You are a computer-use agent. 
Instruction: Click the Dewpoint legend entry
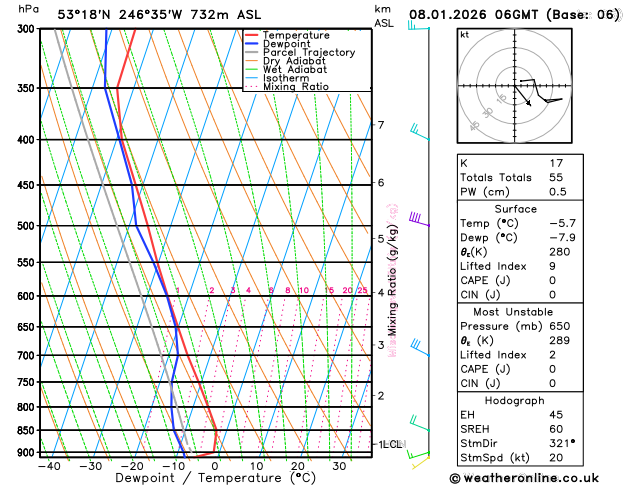[278, 44]
